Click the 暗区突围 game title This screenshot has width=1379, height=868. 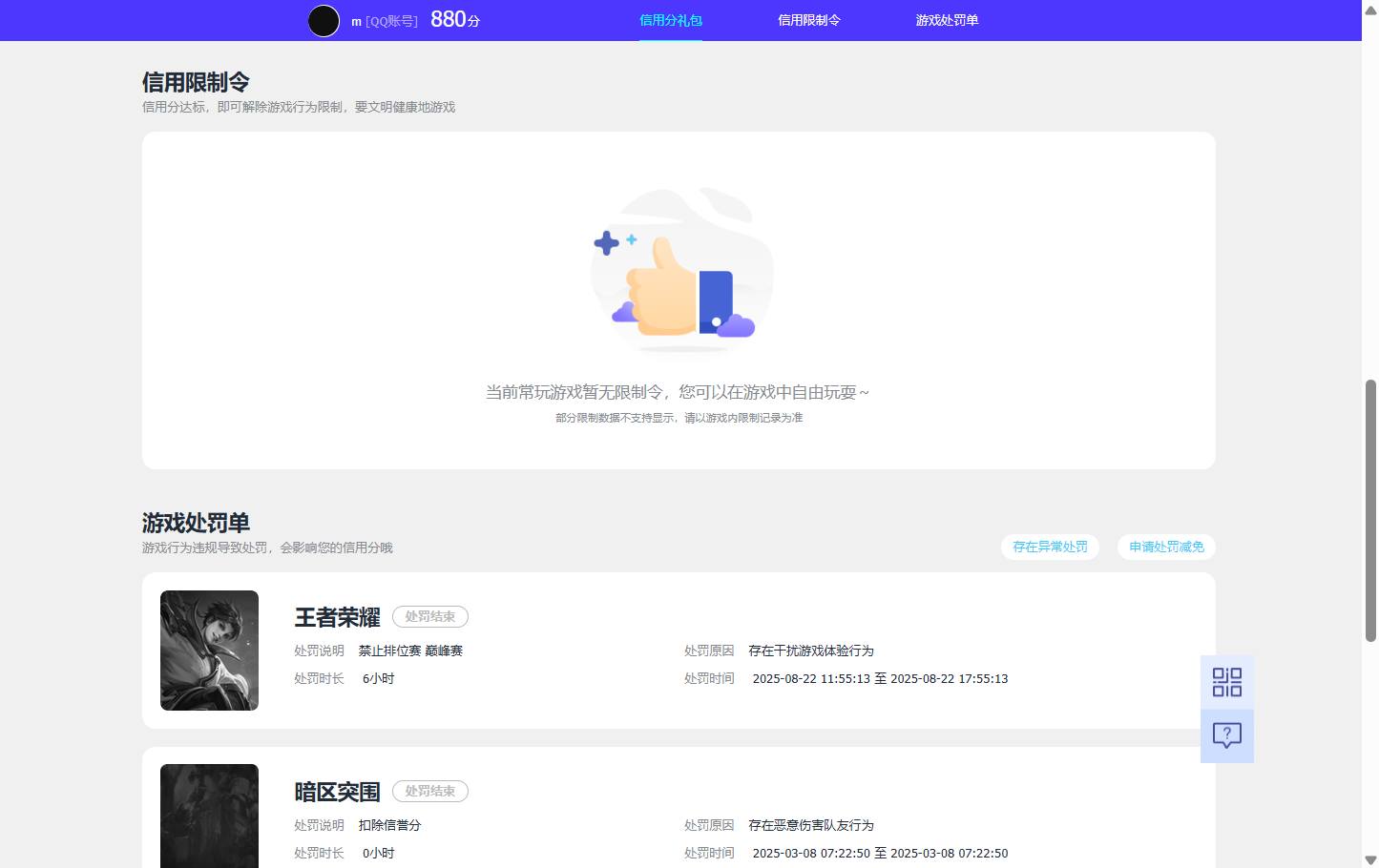(337, 792)
